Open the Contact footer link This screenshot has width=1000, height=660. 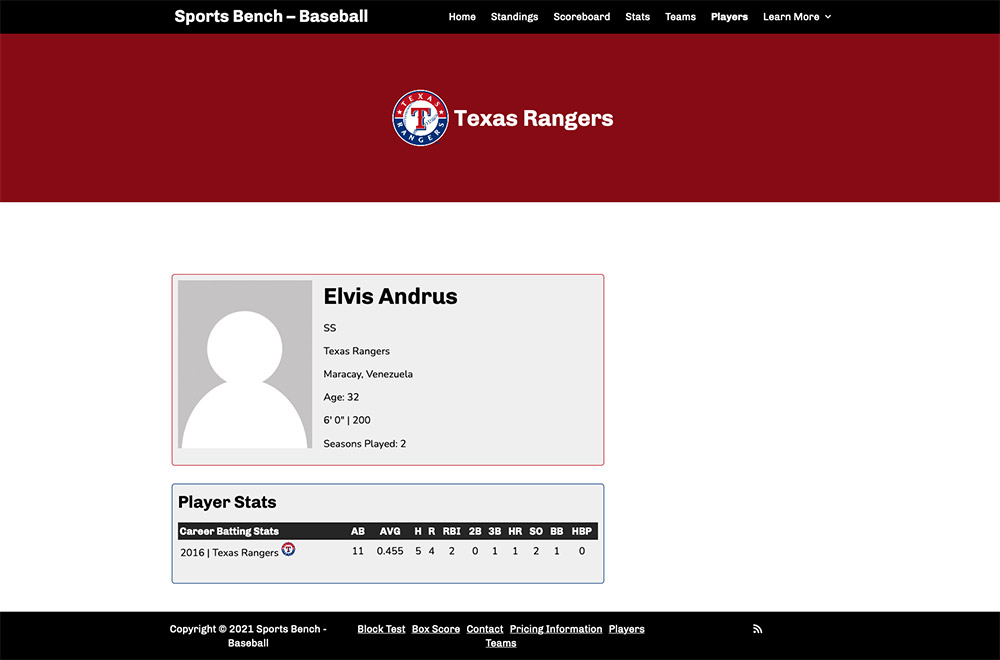tap(485, 629)
